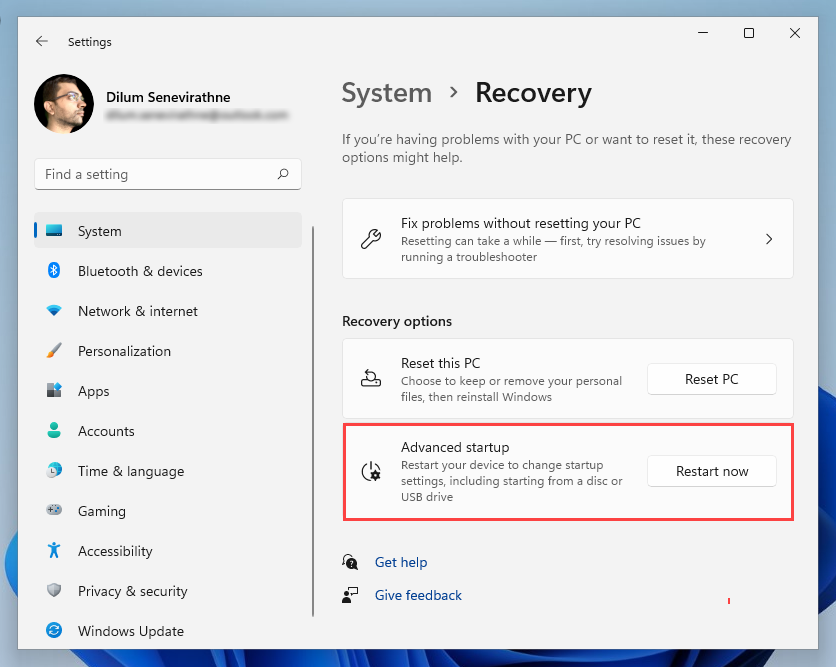Click the user profile picture
The width and height of the screenshot is (836, 667).
click(64, 104)
